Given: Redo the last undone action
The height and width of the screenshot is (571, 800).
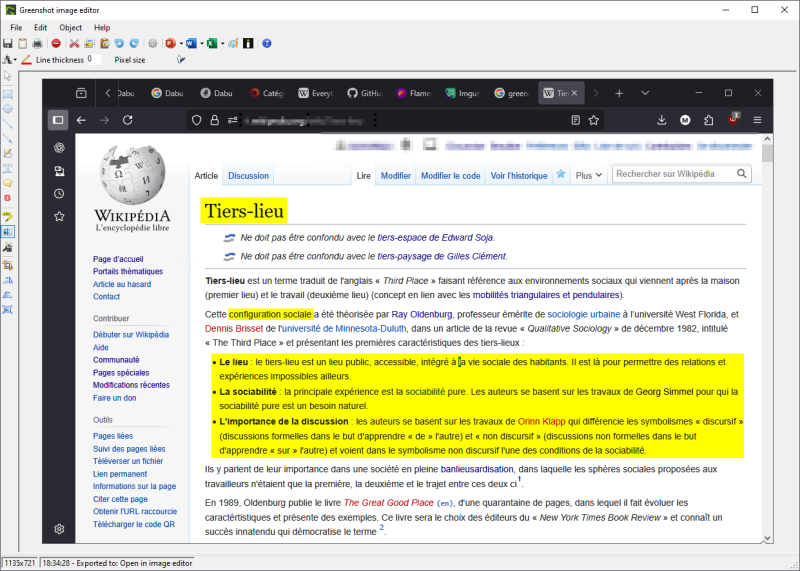Looking at the screenshot, I should click(x=134, y=43).
